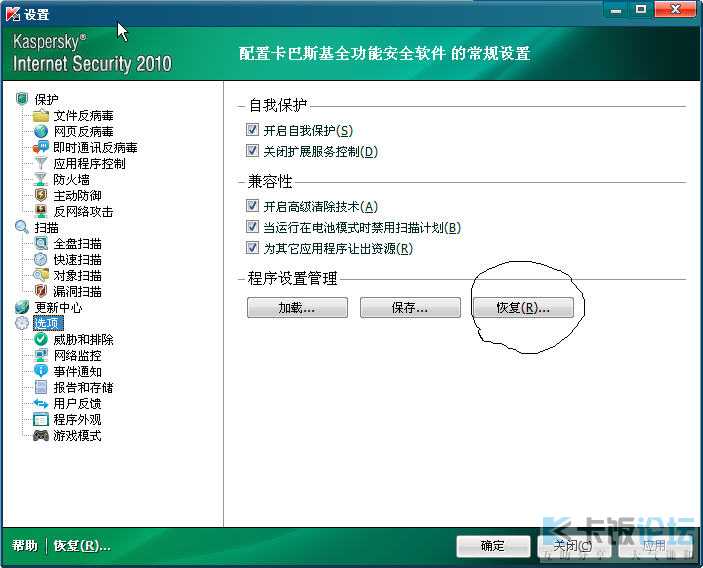Click the Reports and Storage (报告和存储) icon

[x=41, y=387]
